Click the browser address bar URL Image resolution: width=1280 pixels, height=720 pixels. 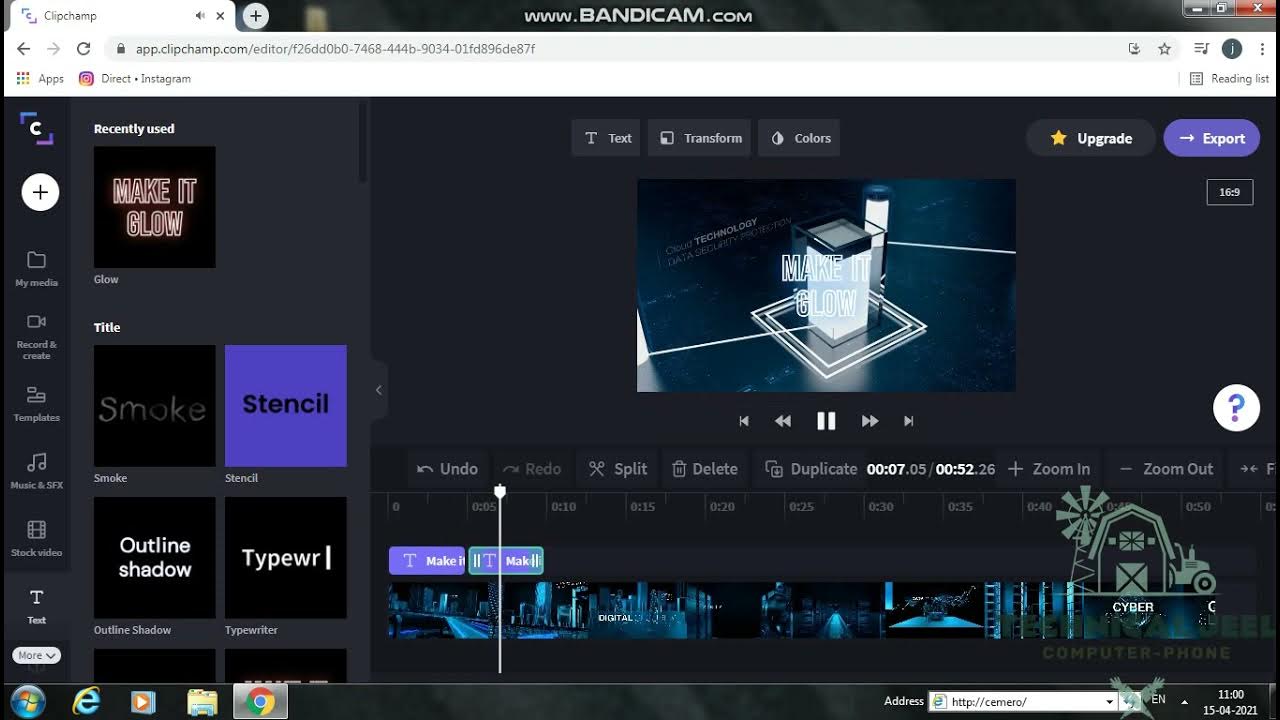pyautogui.click(x=335, y=48)
